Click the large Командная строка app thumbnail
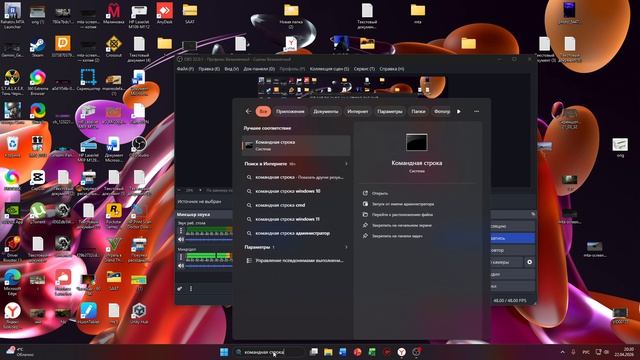 point(417,142)
